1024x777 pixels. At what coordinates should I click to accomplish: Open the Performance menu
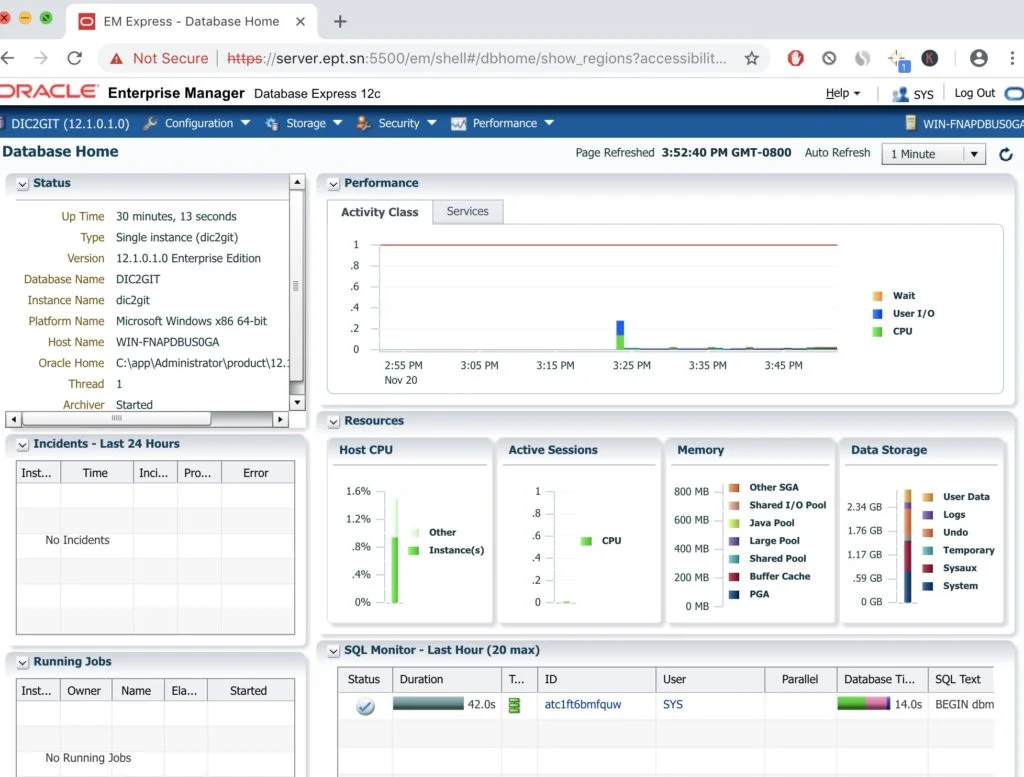pyautogui.click(x=503, y=123)
